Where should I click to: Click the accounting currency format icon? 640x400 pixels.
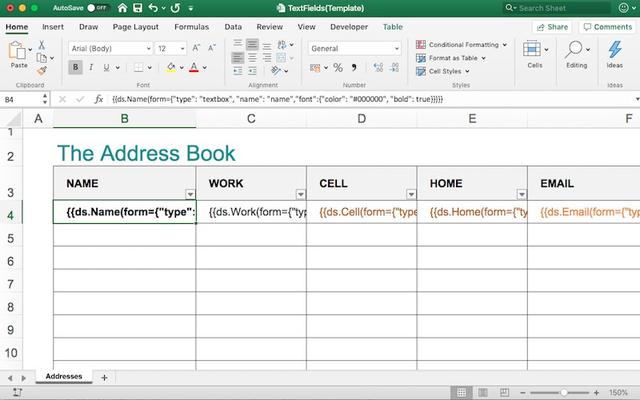tap(315, 68)
